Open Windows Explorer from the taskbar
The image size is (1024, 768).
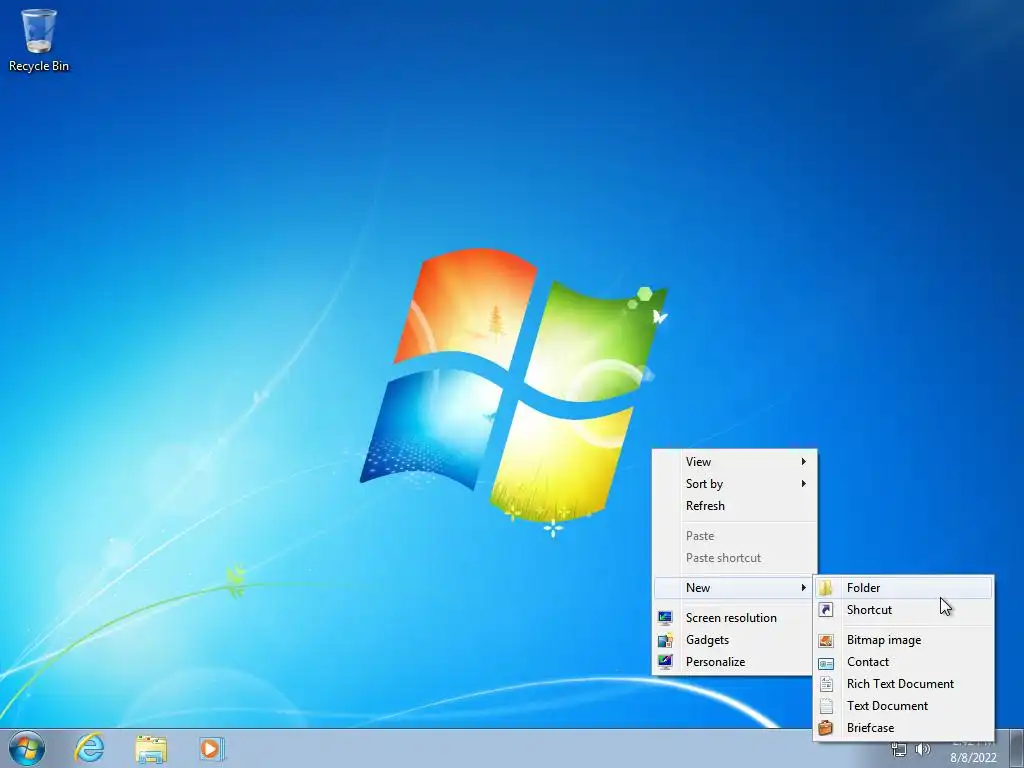click(151, 748)
